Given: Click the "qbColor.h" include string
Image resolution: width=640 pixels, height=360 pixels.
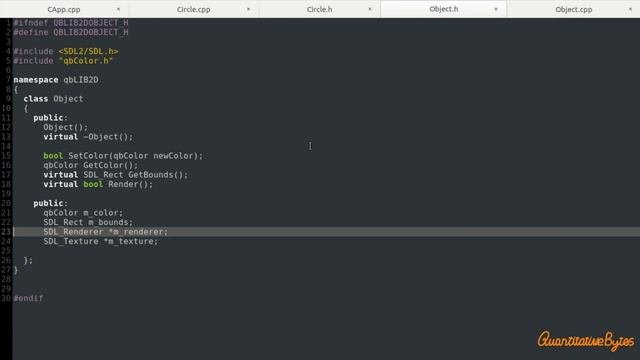Looking at the screenshot, I should tap(86, 61).
